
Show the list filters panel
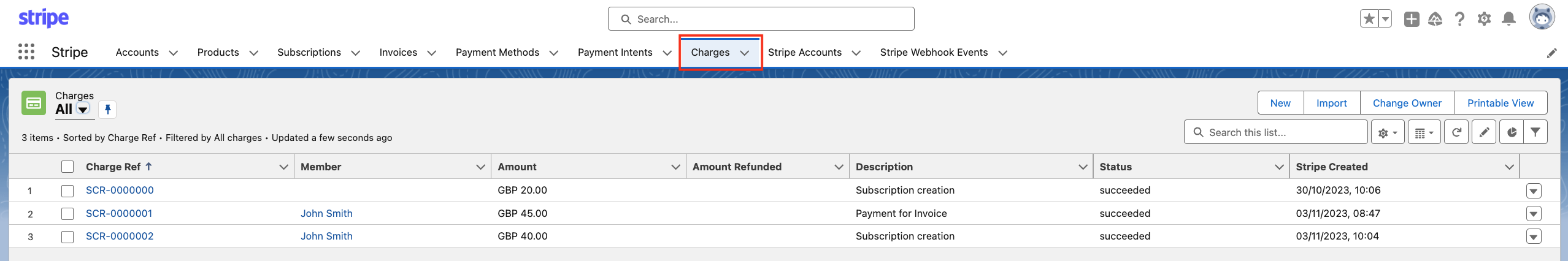pos(1535,132)
